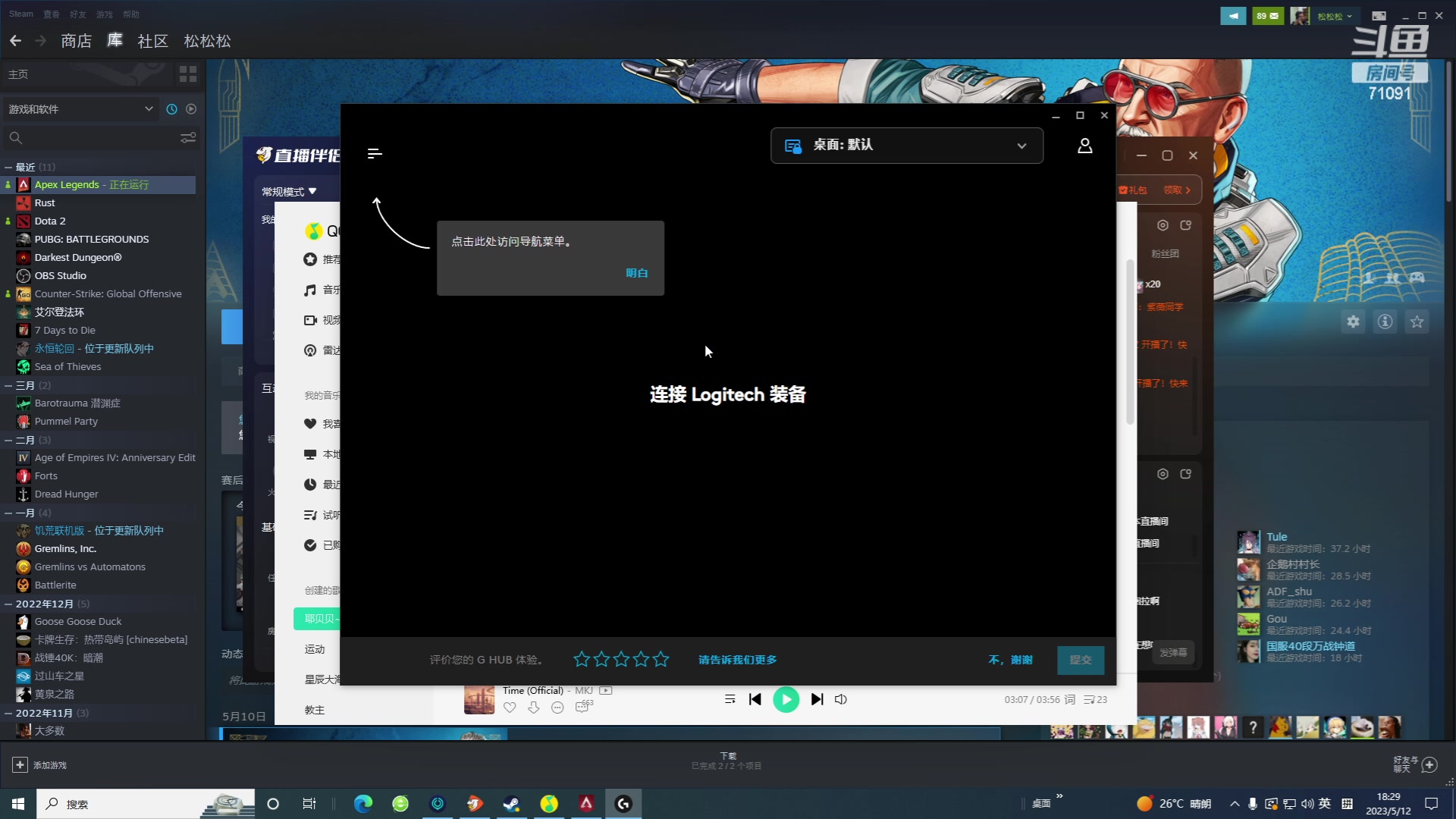
Task: Skip to the next track
Action: [x=817, y=699]
